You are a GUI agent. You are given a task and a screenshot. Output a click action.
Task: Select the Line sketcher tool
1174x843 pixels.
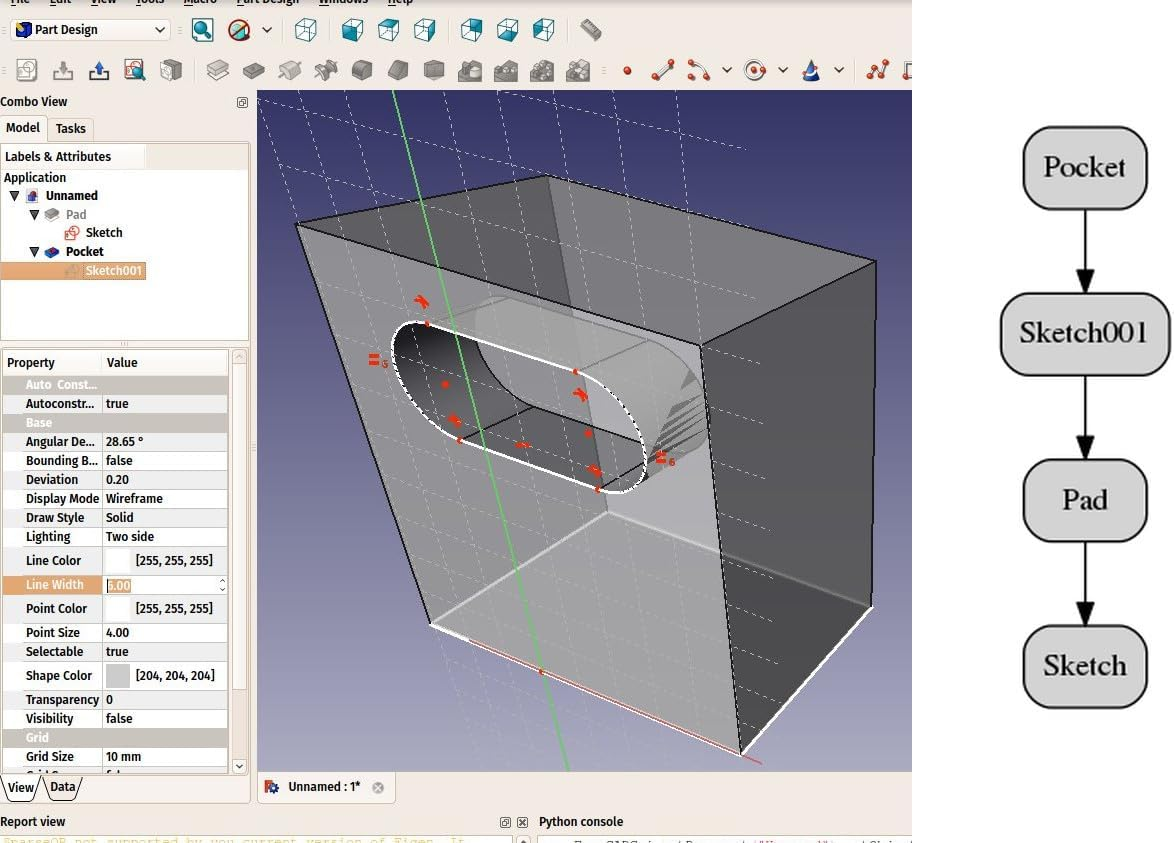pos(661,70)
